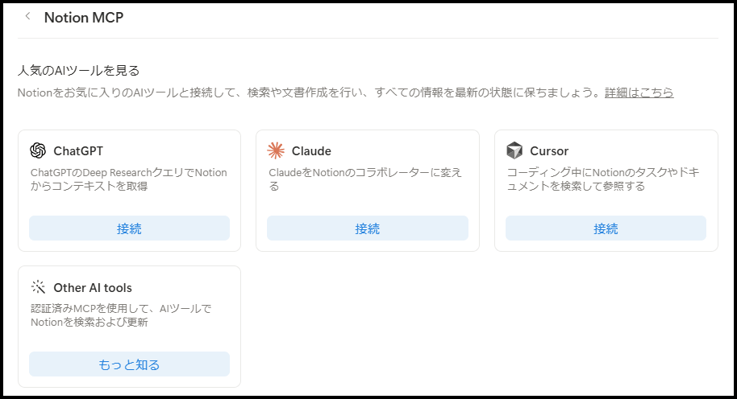This screenshot has height=399, width=737.
Task: Click the Cursor card title
Action: point(549,151)
